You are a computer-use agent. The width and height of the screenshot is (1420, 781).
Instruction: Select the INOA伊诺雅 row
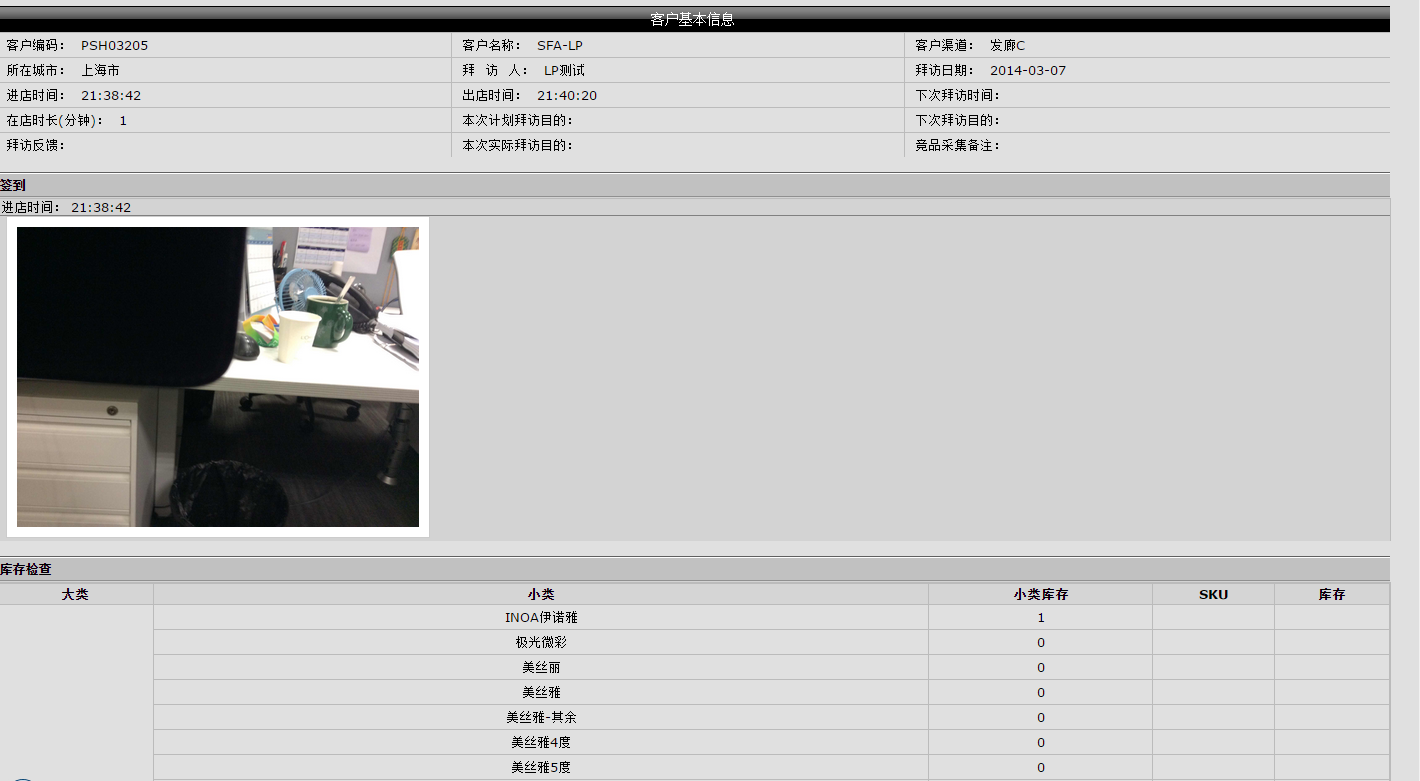pyautogui.click(x=541, y=618)
